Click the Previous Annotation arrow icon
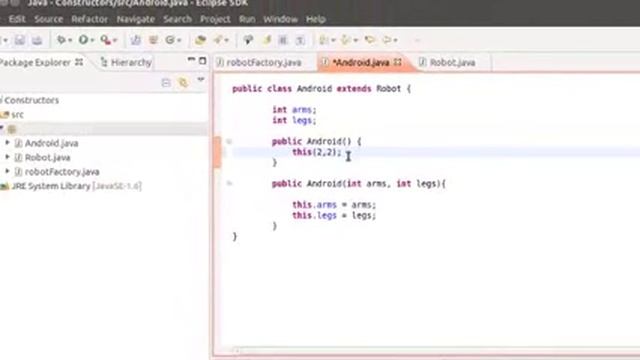The width and height of the screenshot is (640, 360). click(345, 40)
